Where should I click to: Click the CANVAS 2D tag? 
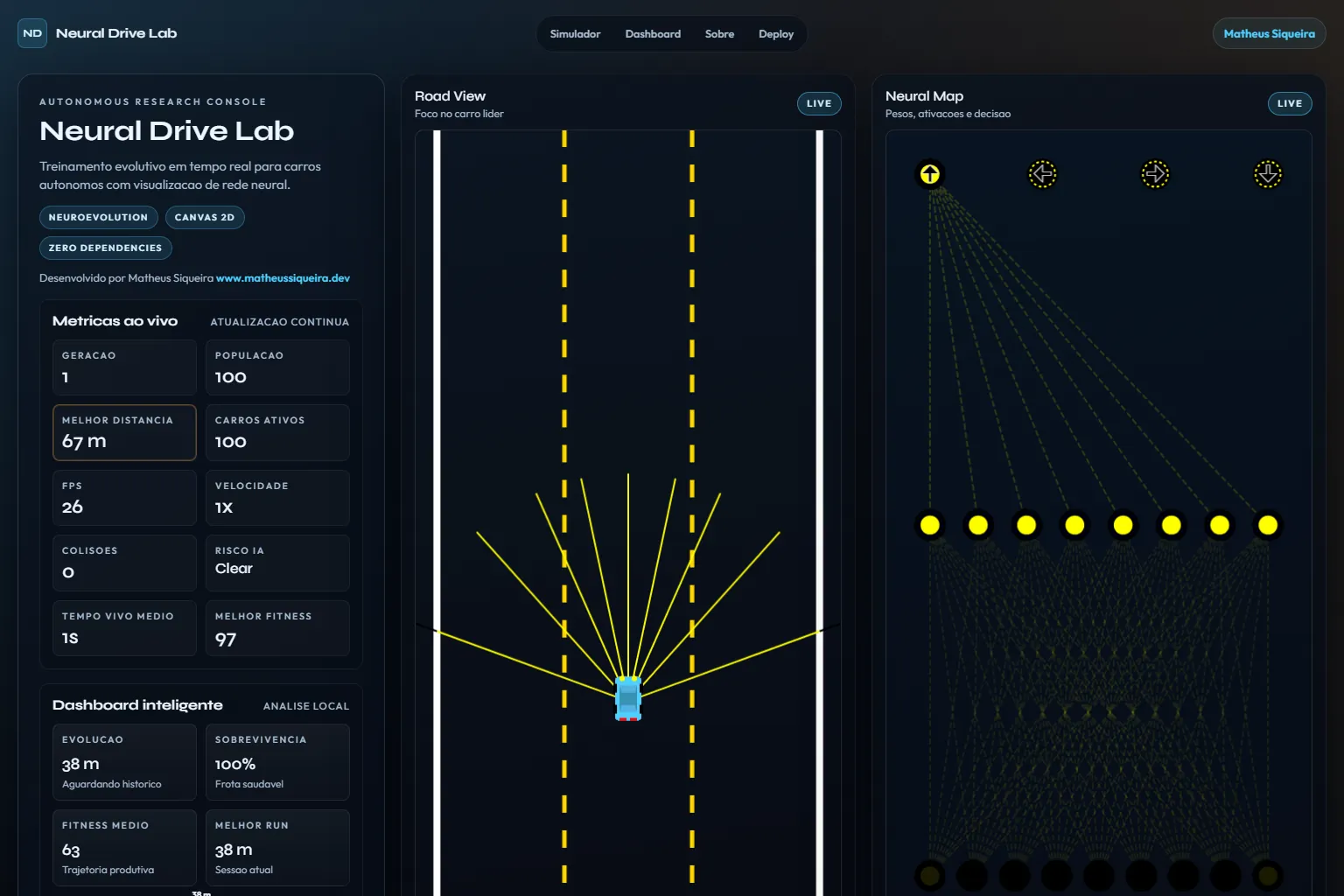205,217
